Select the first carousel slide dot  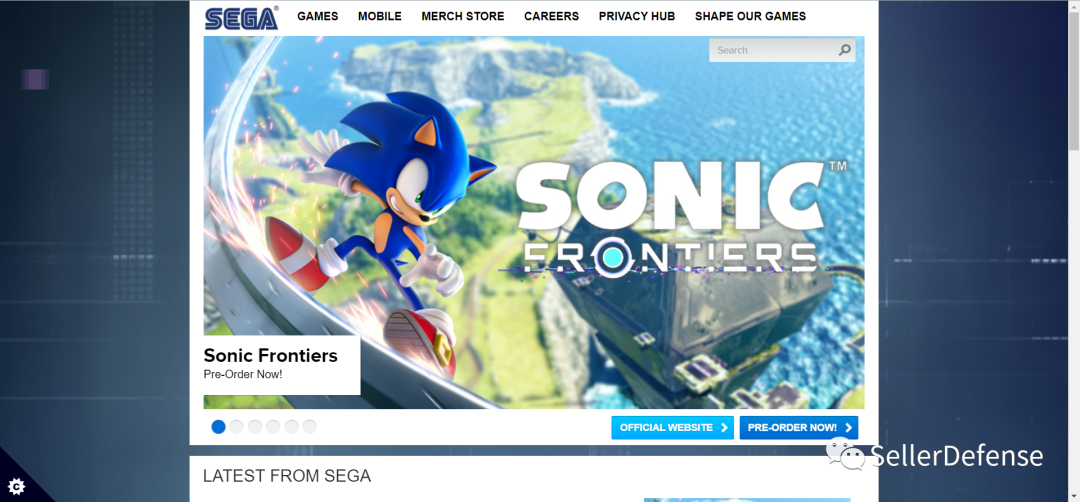click(218, 427)
